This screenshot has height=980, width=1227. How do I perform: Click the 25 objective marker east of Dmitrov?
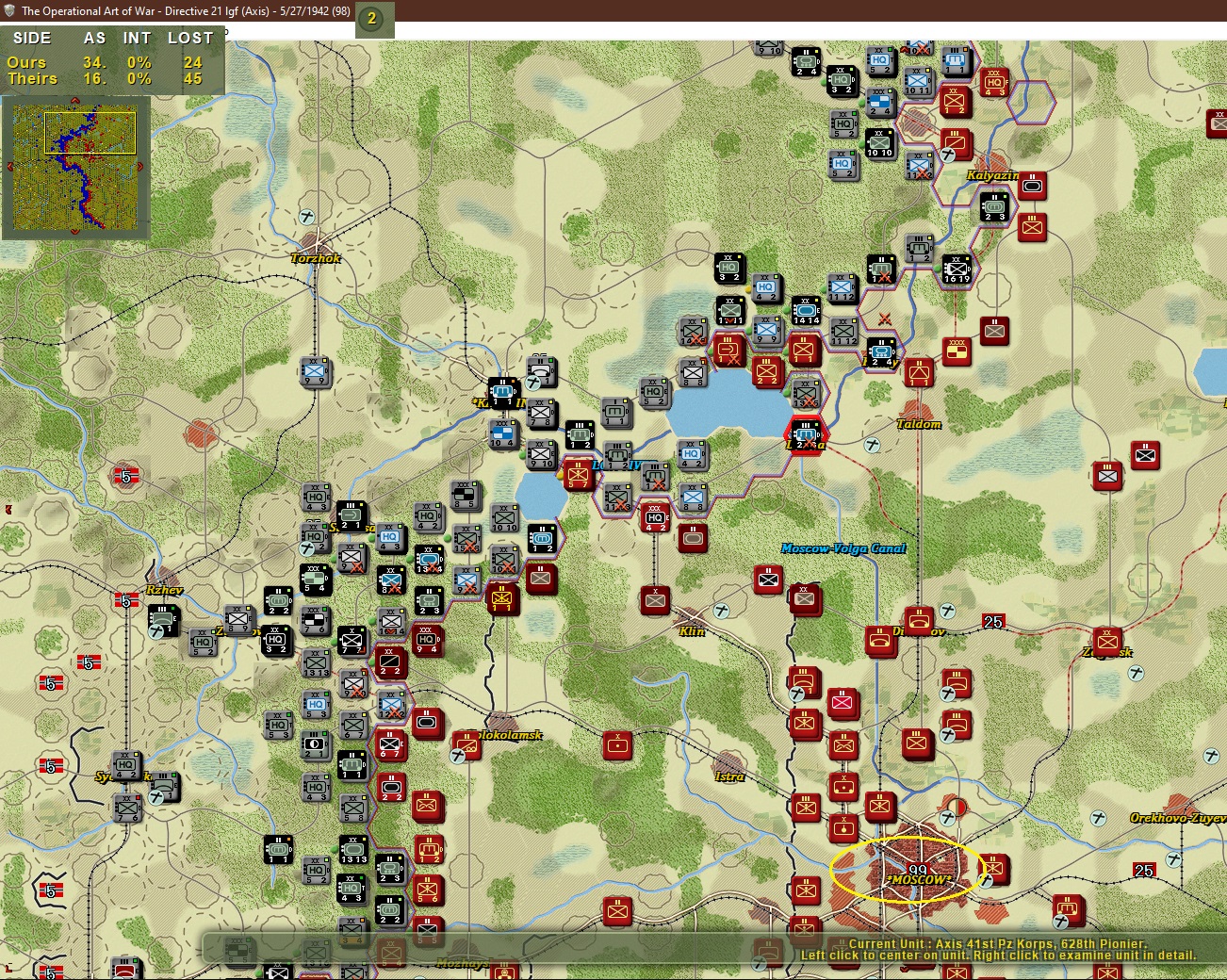tap(993, 622)
